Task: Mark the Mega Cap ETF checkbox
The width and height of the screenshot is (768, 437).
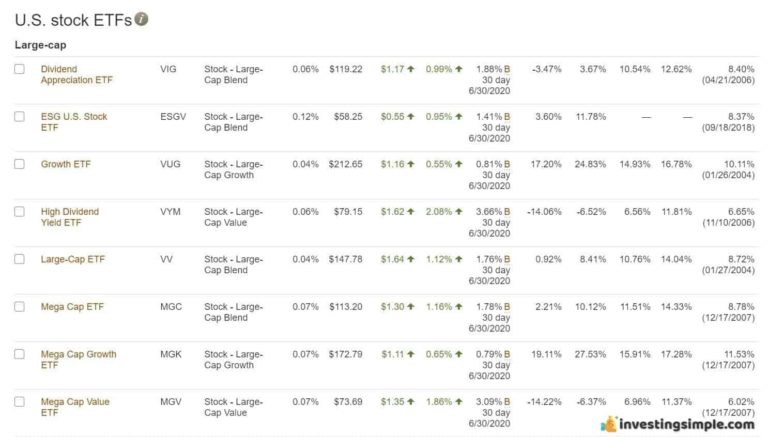Action: click(20, 307)
